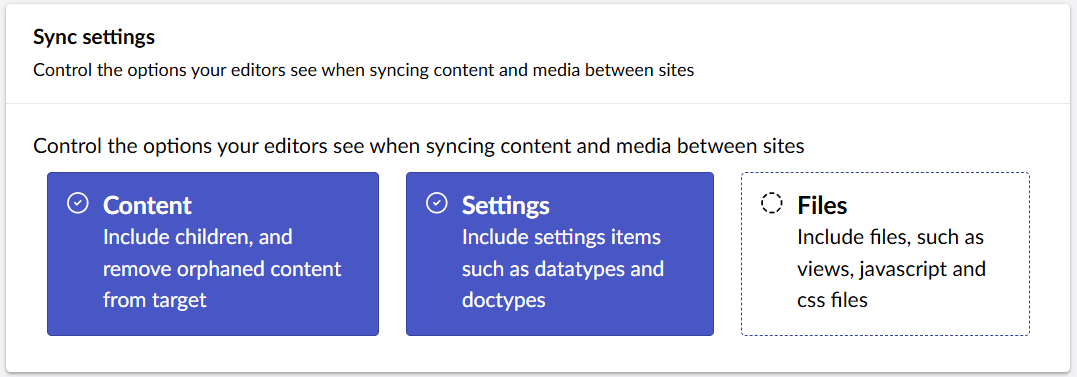Click the large description line above the cards
The image size is (1077, 377).
[418, 146]
